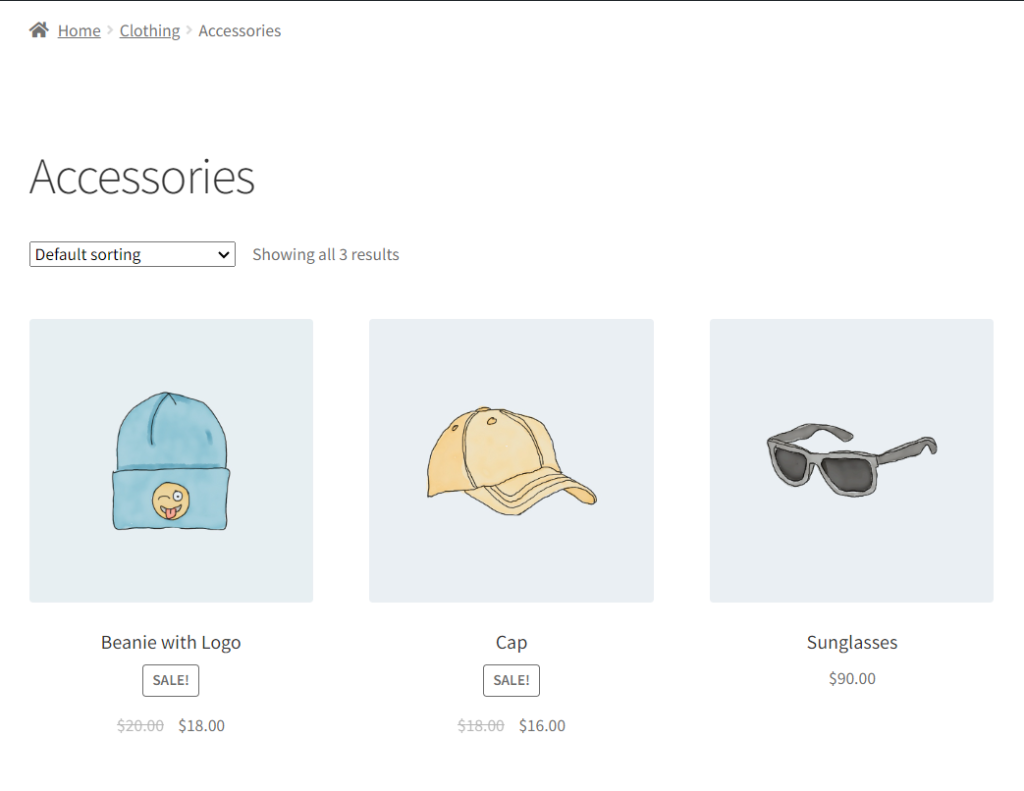Click the $90.00 Sunglasses price
The image size is (1024, 791).
(x=852, y=679)
